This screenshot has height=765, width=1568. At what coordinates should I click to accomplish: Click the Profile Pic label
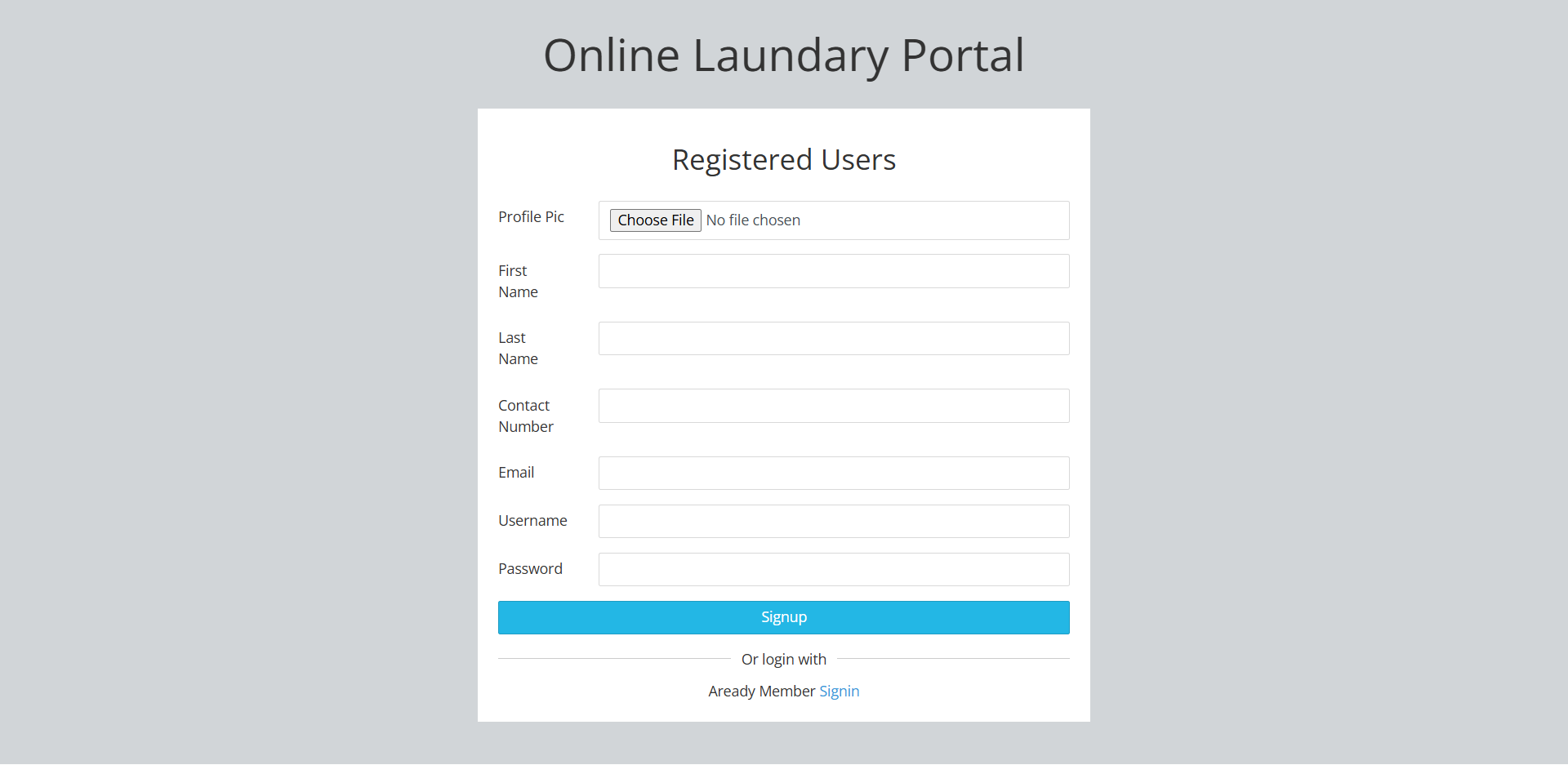(x=531, y=216)
